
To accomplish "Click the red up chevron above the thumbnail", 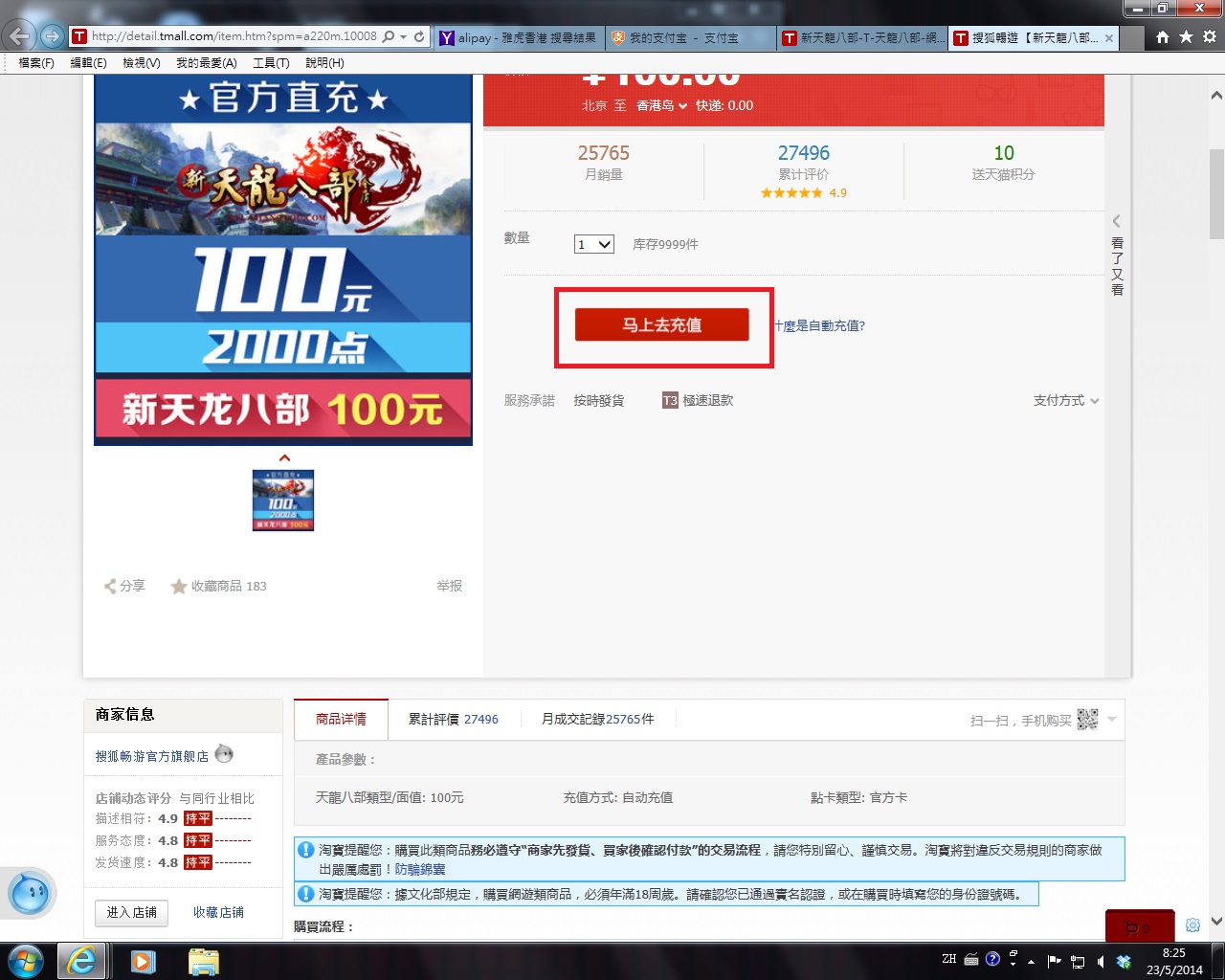I will click(x=284, y=457).
